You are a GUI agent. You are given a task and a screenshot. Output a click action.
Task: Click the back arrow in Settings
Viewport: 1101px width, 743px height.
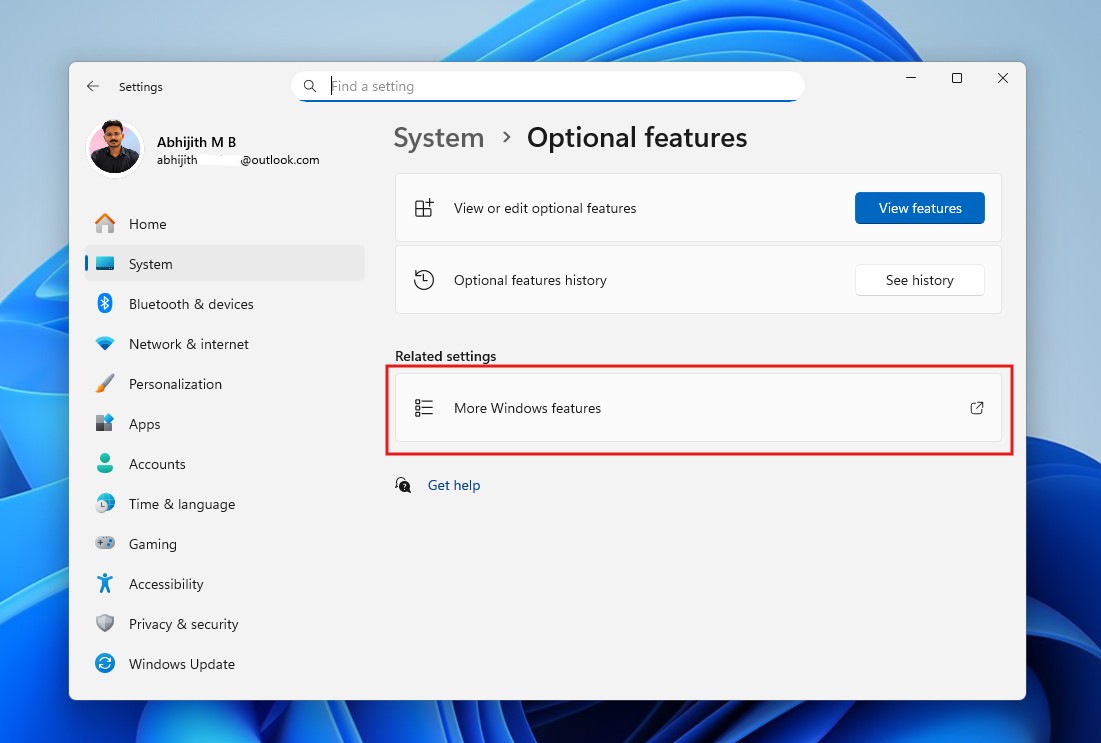[x=92, y=86]
